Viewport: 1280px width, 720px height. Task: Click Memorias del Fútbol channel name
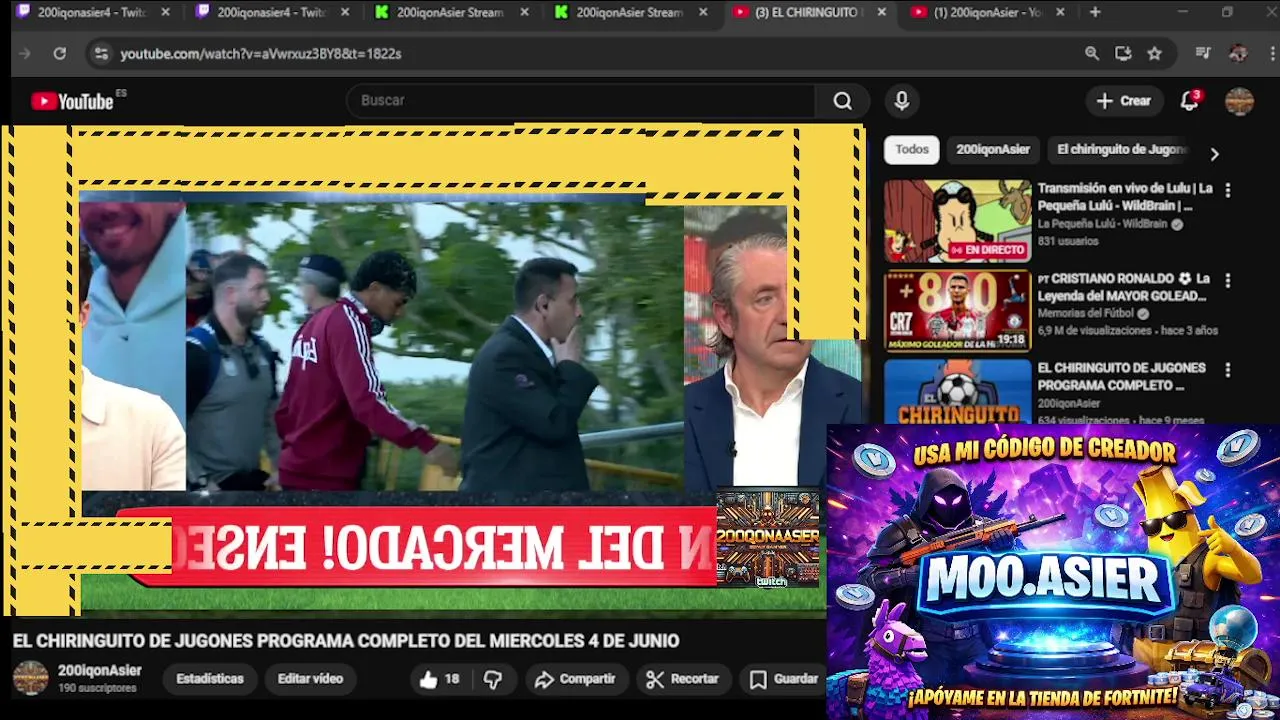click(1088, 314)
